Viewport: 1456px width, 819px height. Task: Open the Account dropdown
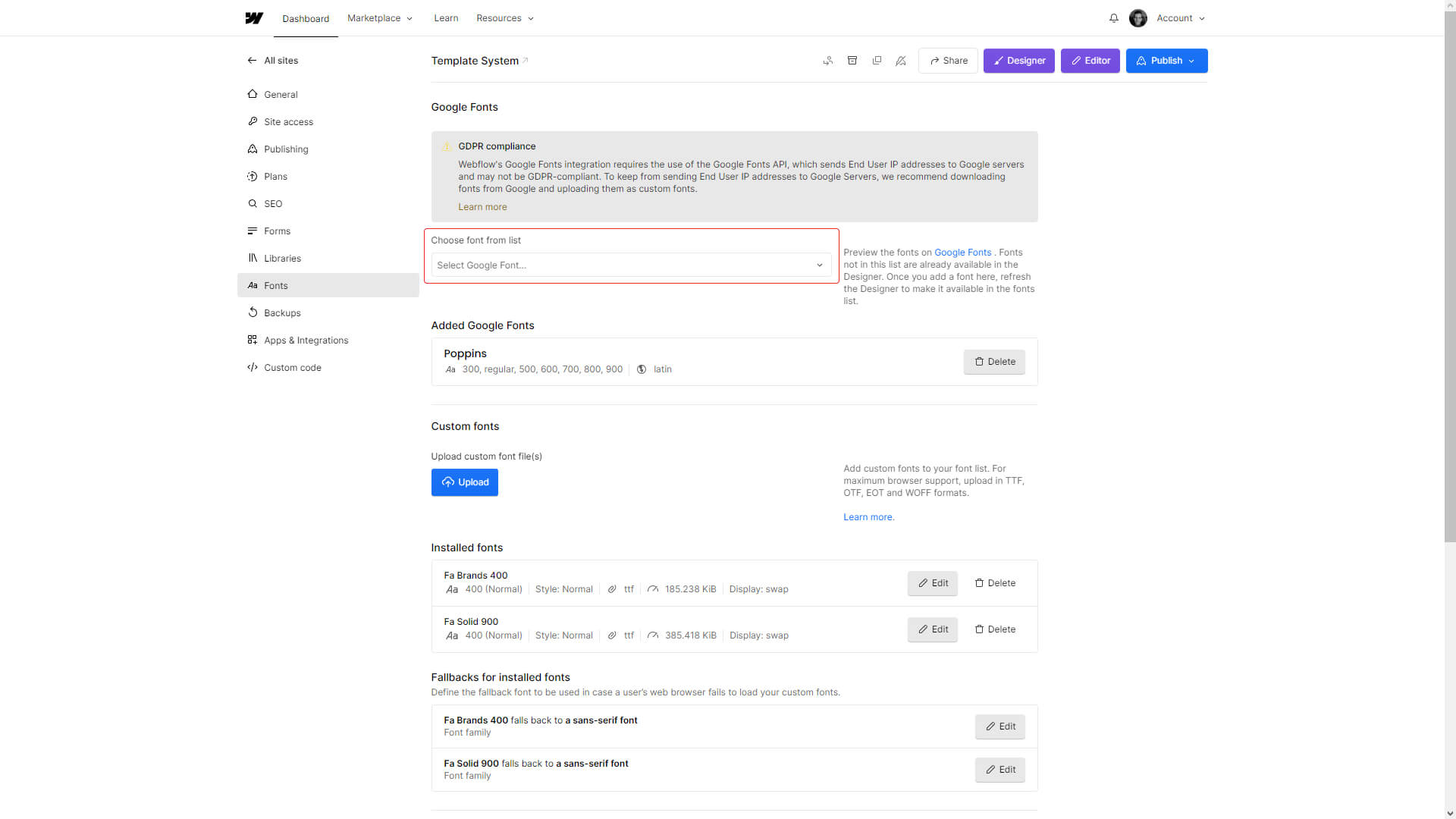click(1180, 18)
